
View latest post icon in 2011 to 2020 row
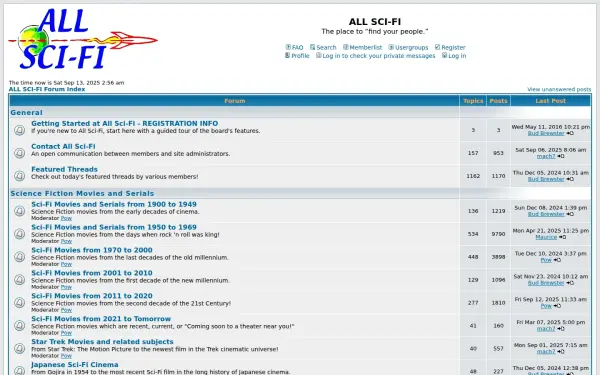(x=557, y=306)
